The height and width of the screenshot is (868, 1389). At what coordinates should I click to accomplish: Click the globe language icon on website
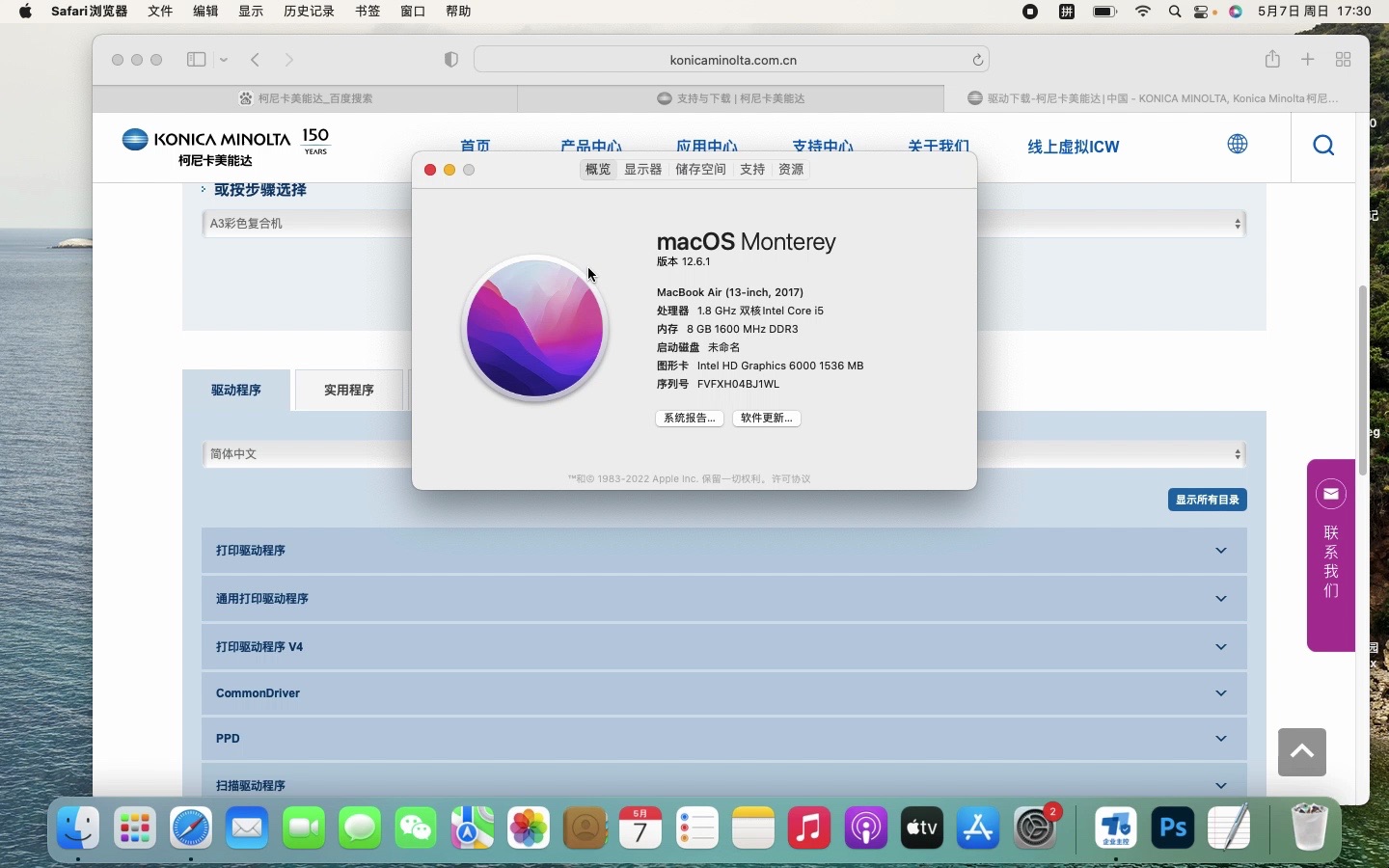tap(1238, 144)
